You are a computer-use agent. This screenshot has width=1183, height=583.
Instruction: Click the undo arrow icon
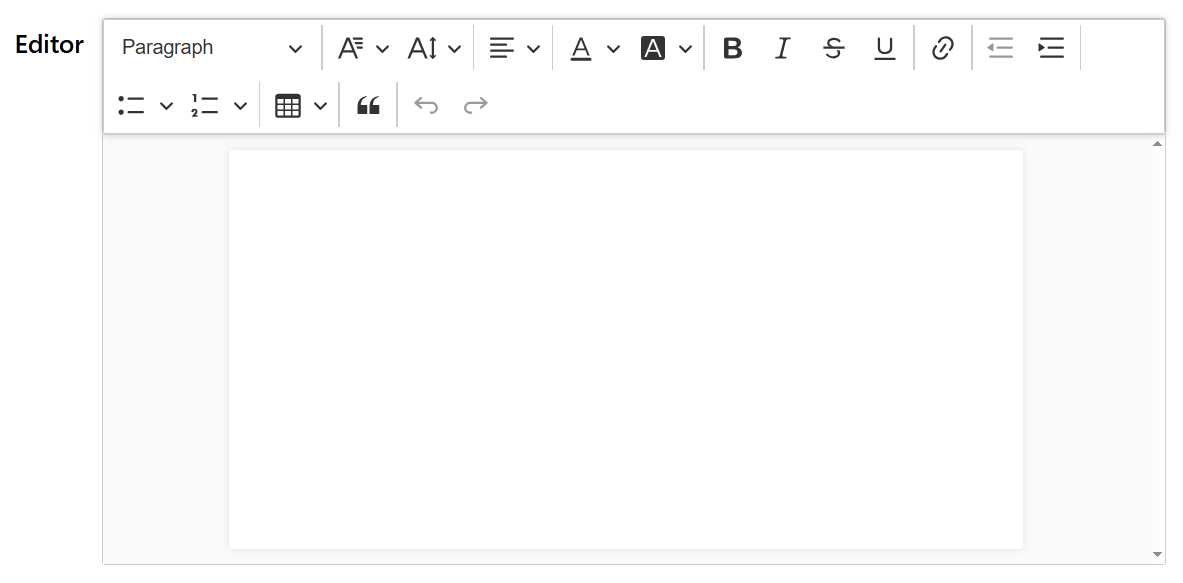coord(426,106)
